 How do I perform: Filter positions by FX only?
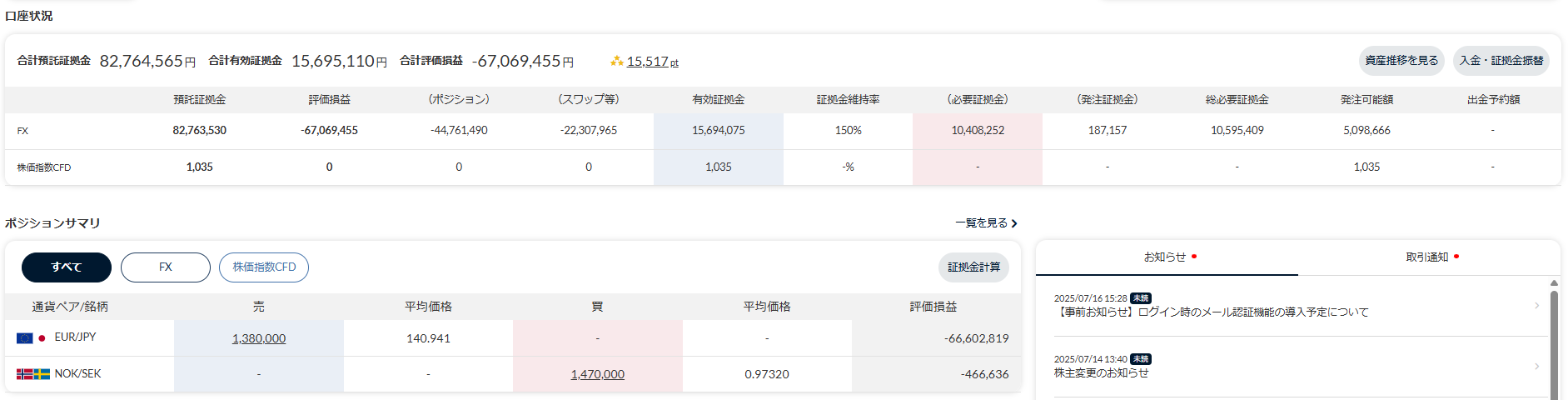tap(166, 267)
